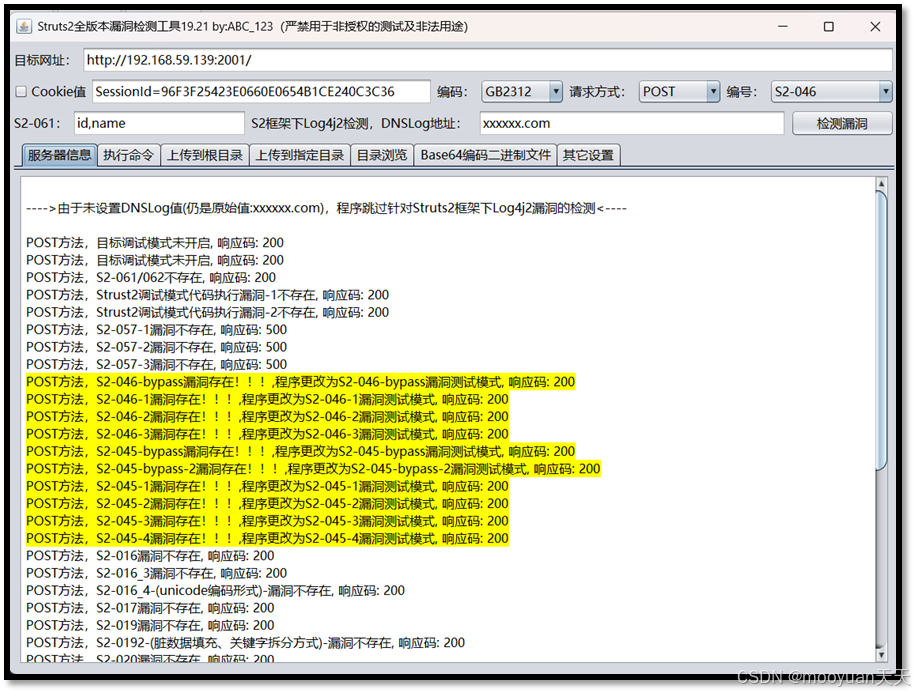Close the Struts2 tool window
This screenshot has width=915, height=693.
875,27
